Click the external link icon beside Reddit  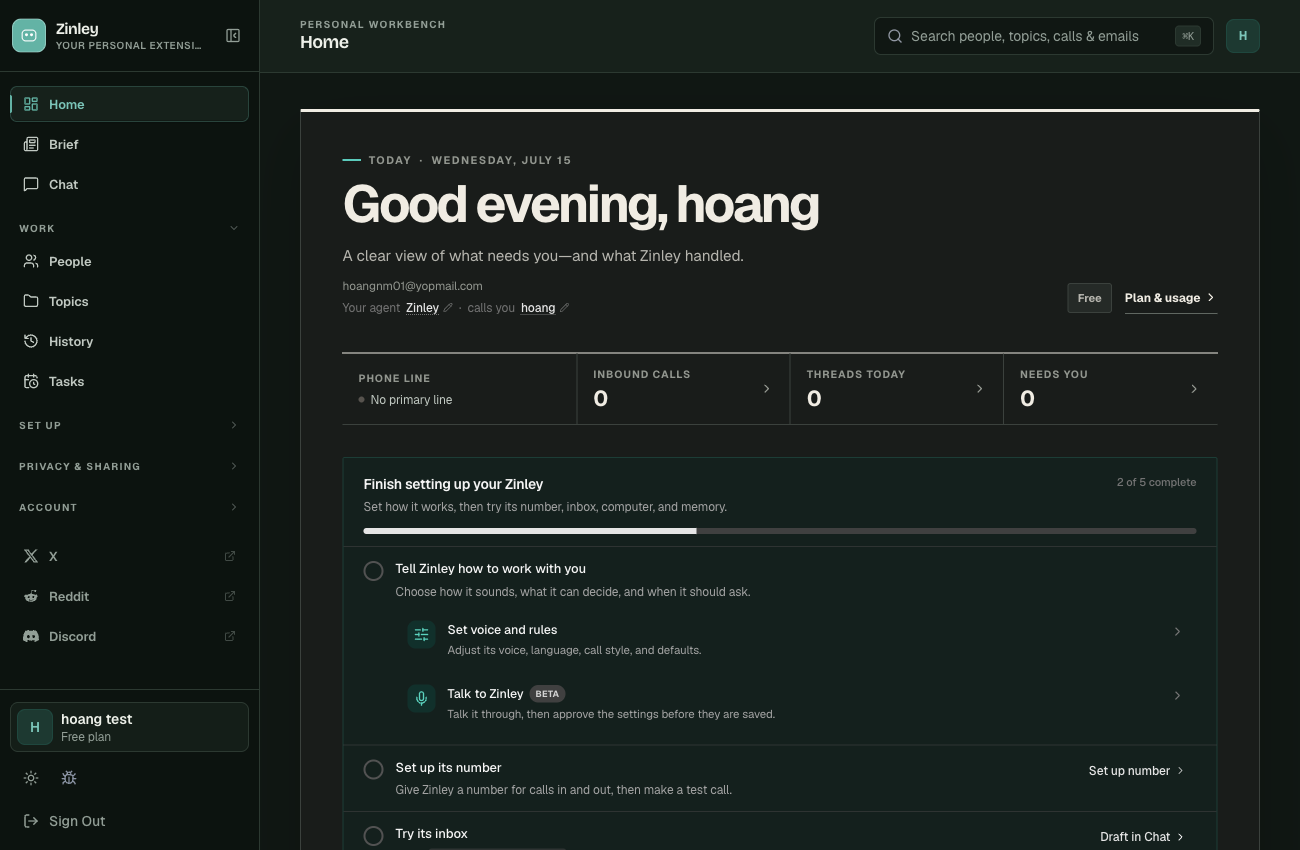point(230,596)
